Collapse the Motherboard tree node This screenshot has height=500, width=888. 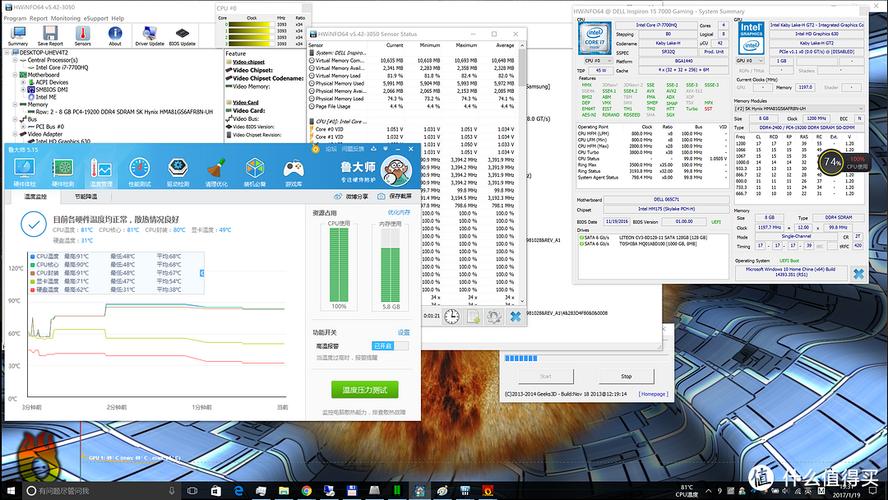pyautogui.click(x=15, y=75)
